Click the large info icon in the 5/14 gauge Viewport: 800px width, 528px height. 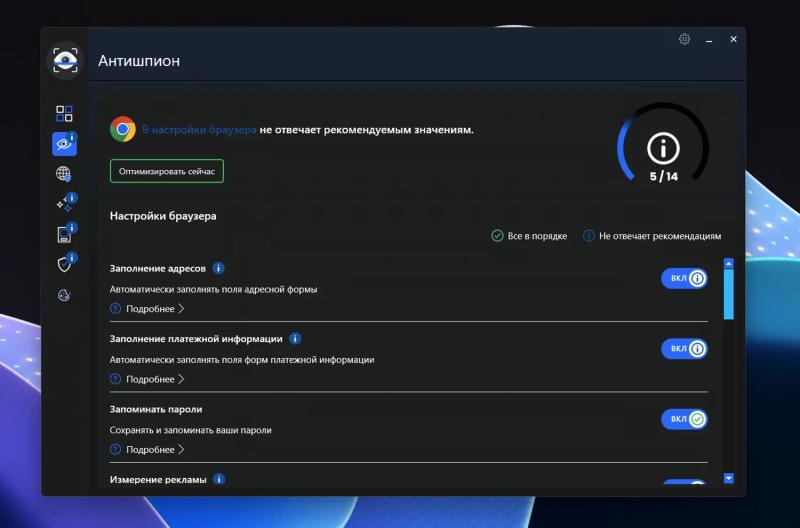point(663,148)
